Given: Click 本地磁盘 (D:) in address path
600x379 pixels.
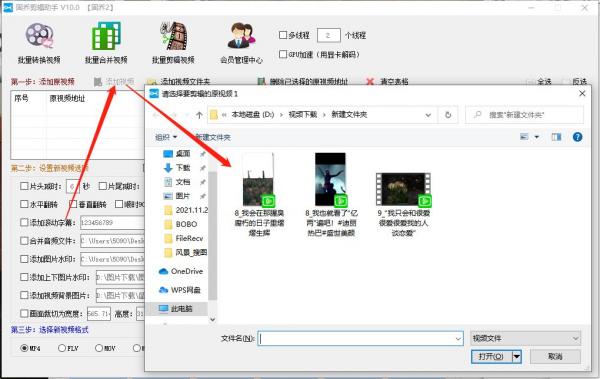Looking at the screenshot, I should point(253,114).
